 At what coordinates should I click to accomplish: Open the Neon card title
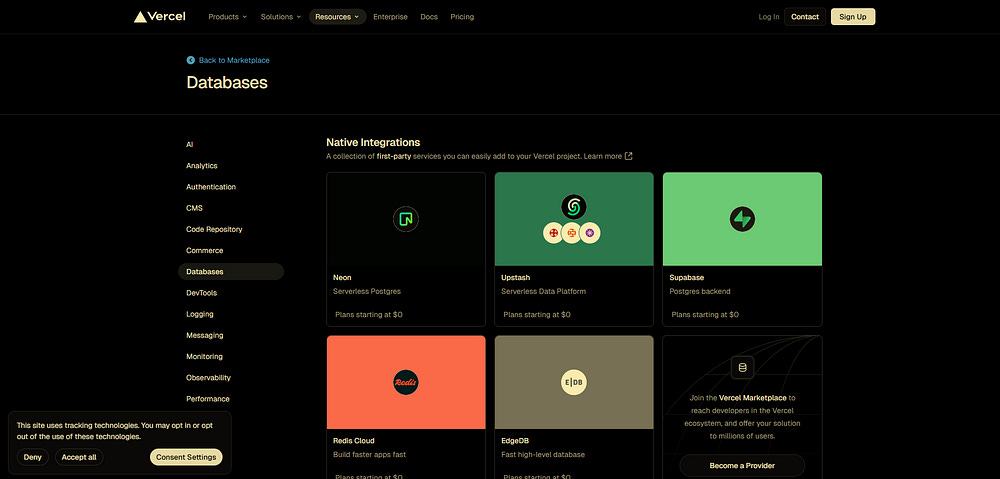342,277
